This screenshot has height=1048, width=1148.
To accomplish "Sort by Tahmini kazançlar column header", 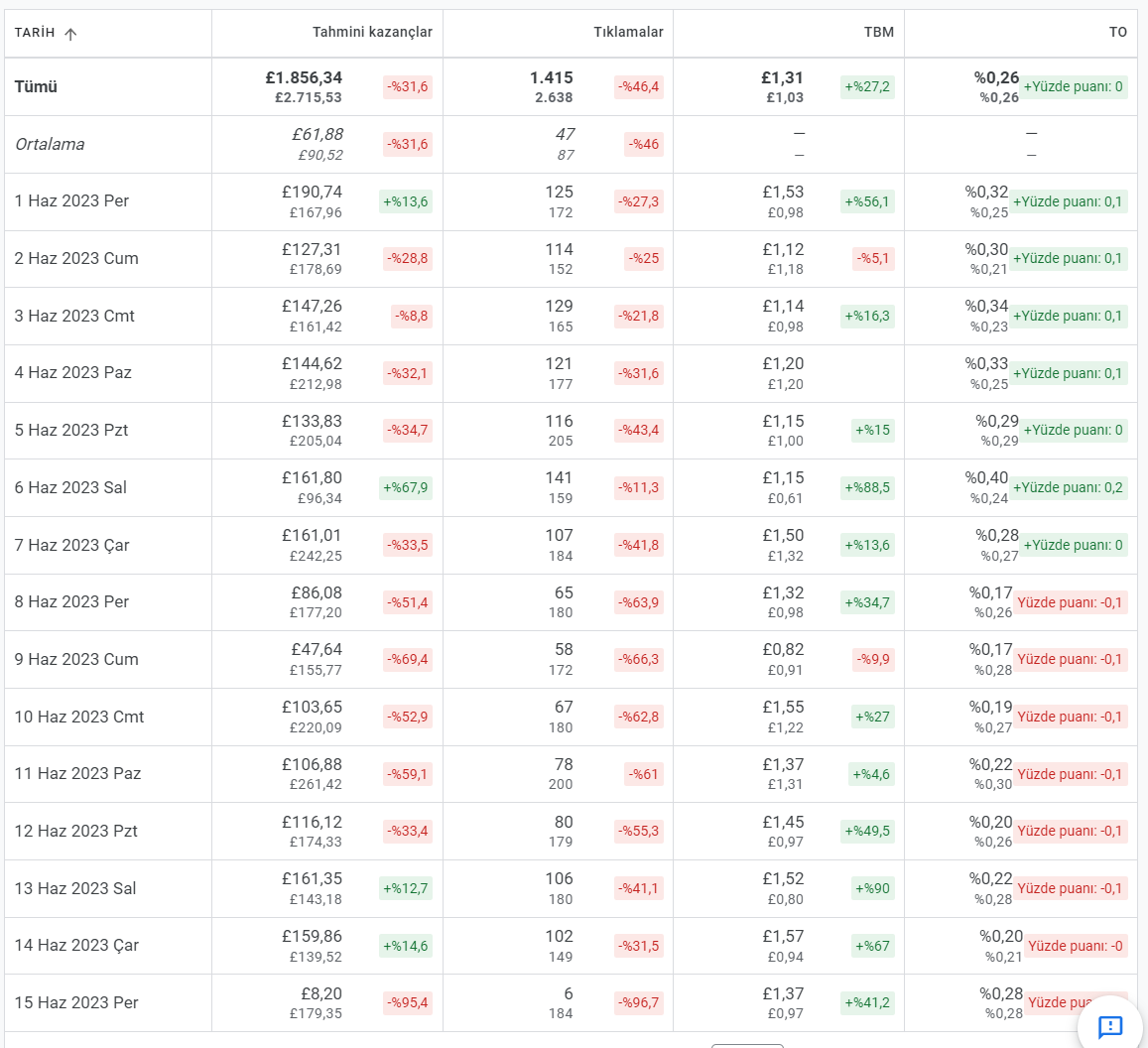I will coord(372,32).
